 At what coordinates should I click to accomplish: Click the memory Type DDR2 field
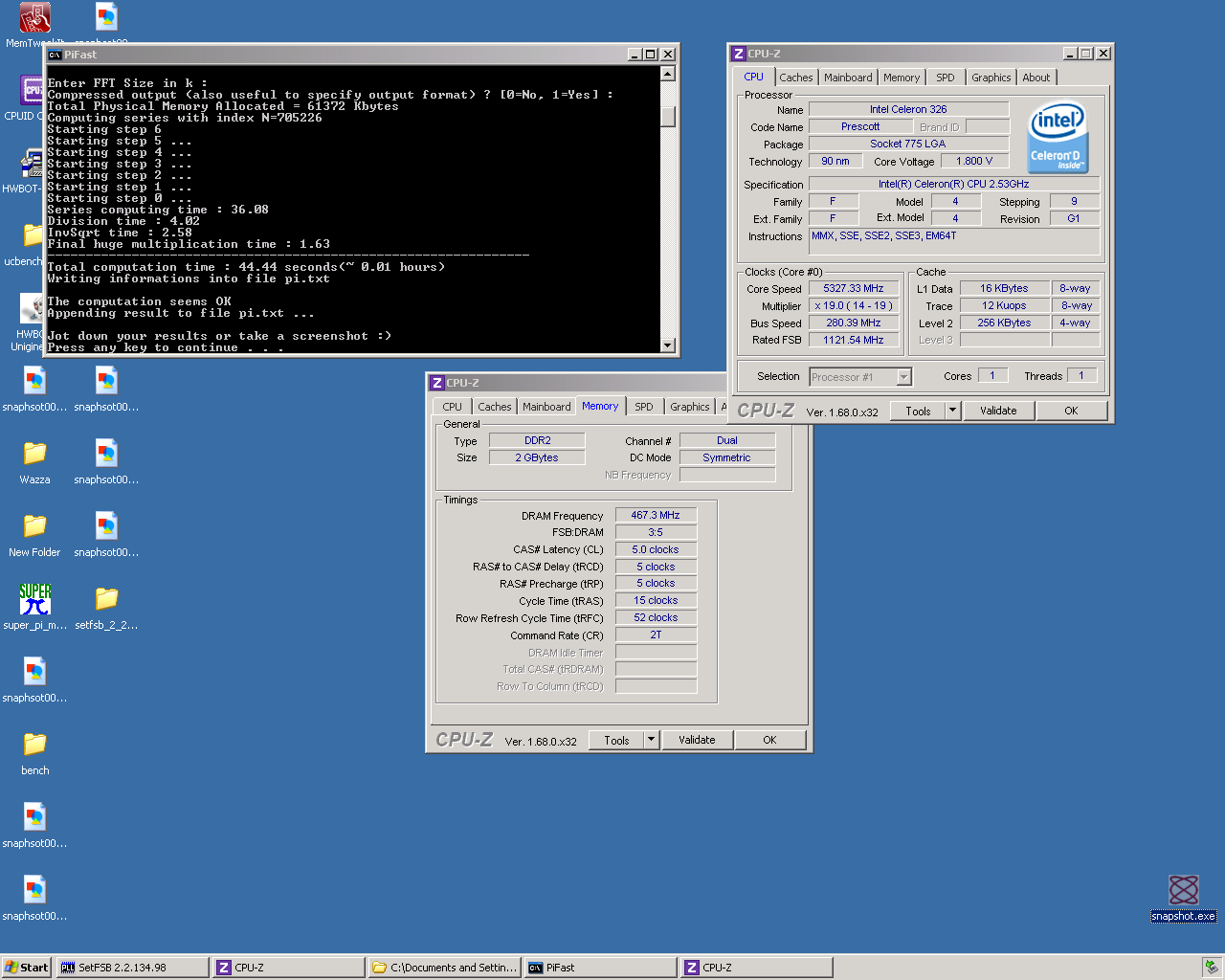pyautogui.click(x=537, y=440)
